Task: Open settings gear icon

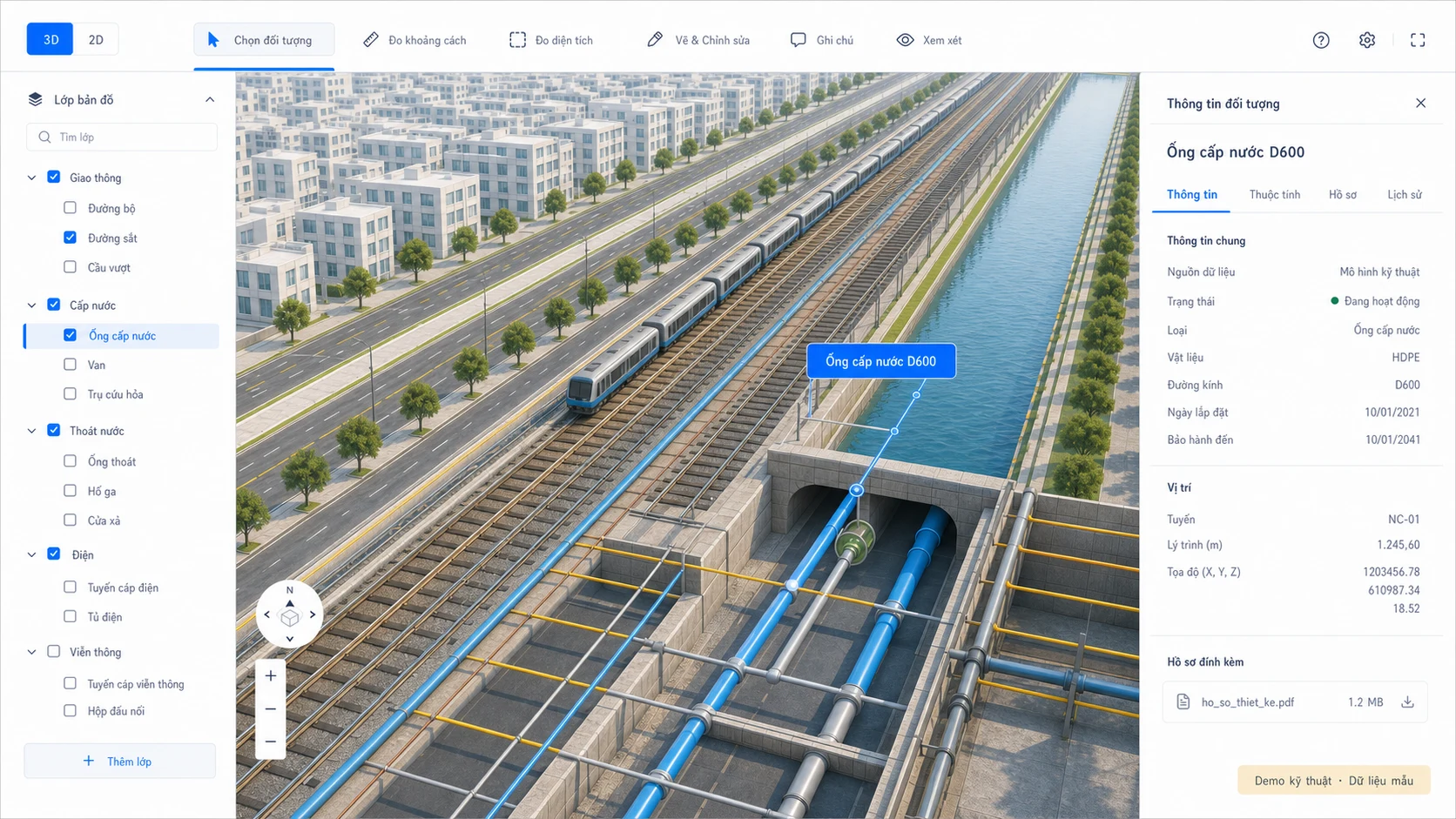Action: click(1367, 40)
